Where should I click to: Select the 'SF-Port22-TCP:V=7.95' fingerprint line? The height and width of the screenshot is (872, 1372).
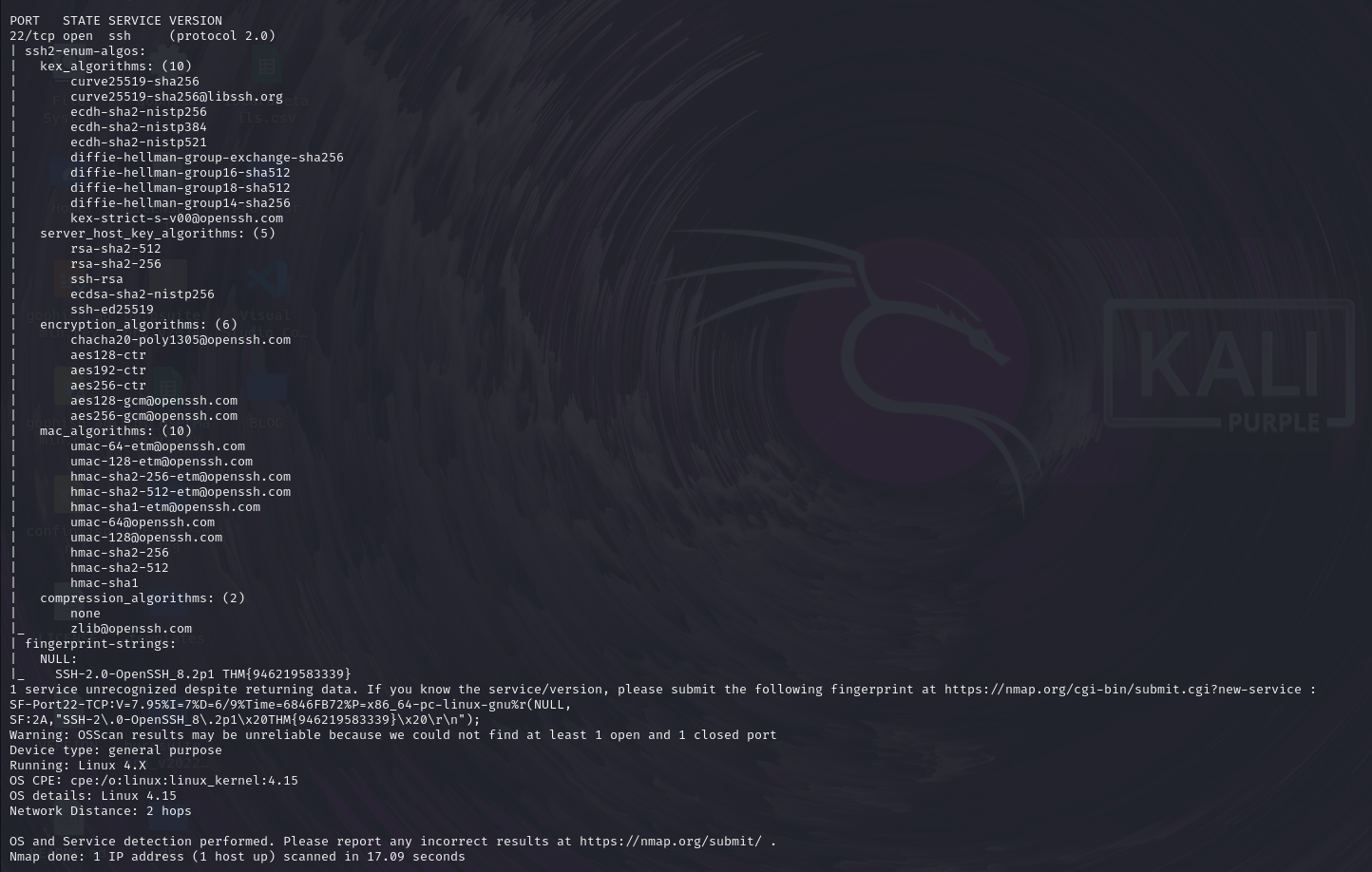(x=291, y=705)
